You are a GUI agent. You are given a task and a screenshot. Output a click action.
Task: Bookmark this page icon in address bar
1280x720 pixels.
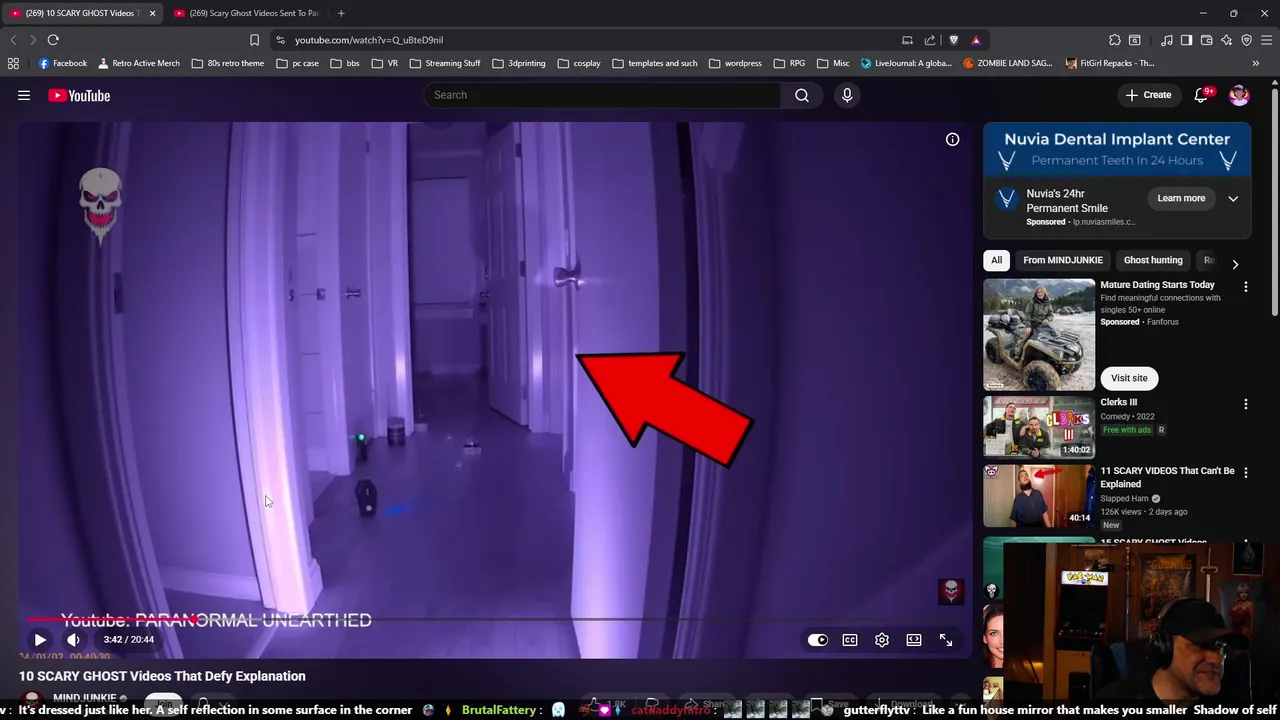254,40
